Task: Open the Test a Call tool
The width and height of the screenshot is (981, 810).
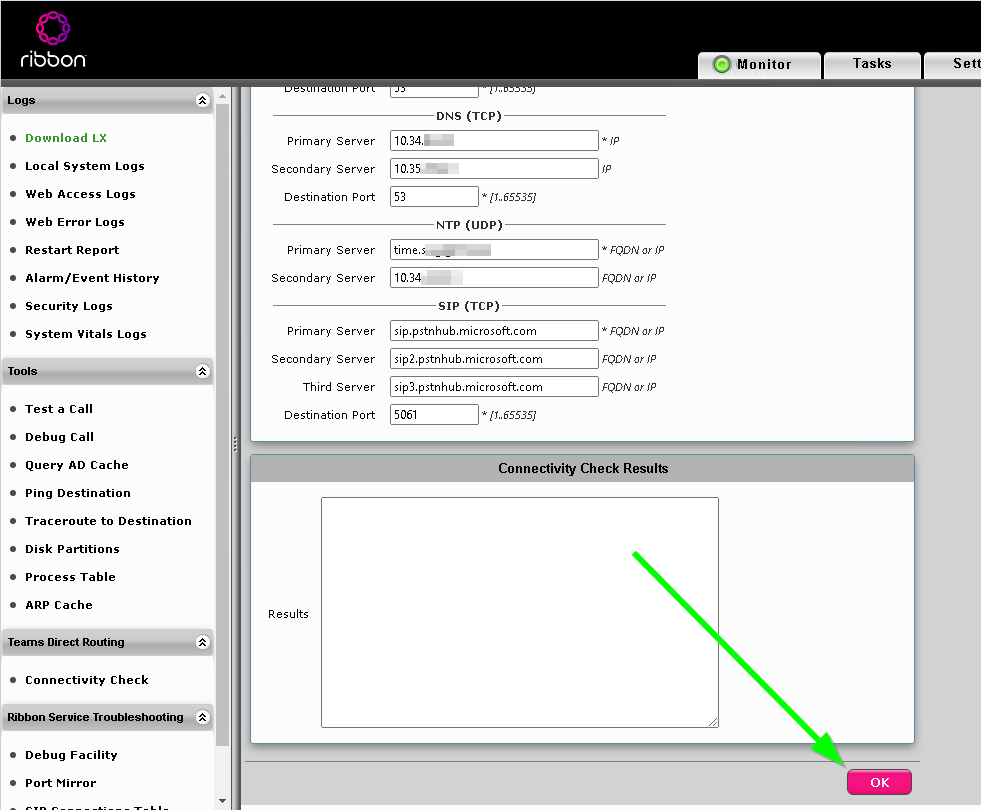Action: pos(58,408)
